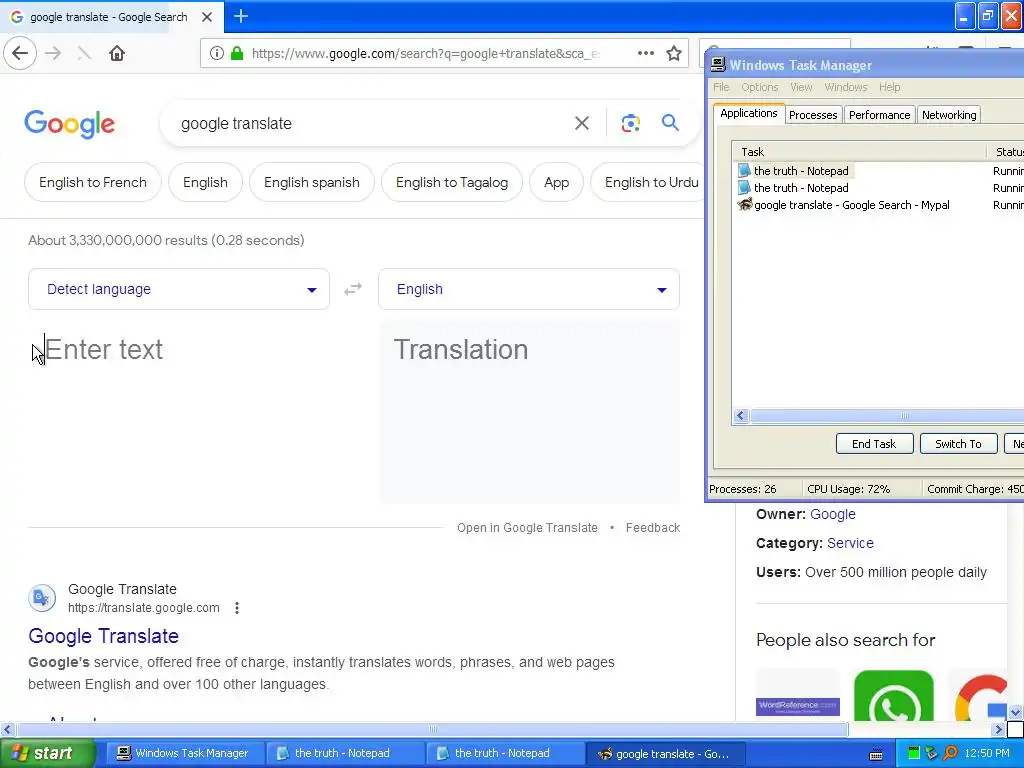Click the google translate search field
This screenshot has width=1024, height=768.
366,123
